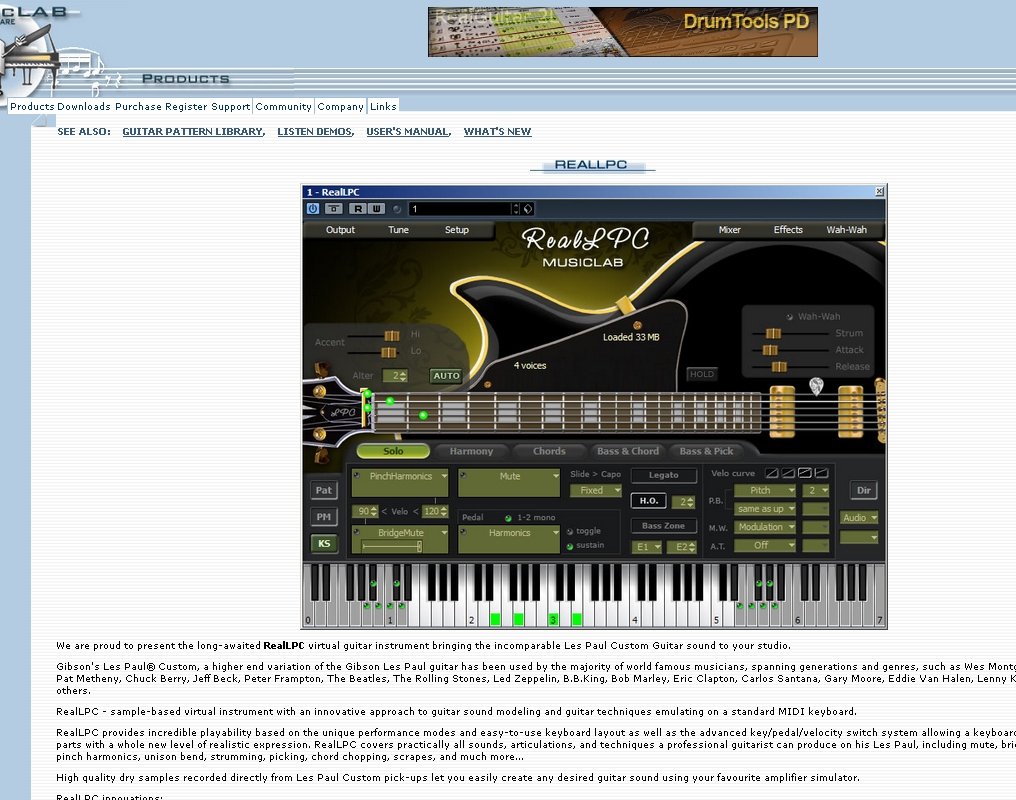Viewport: 1016px width, 800px height.
Task: Toggle the 1-2 mono pedal LED
Action: click(x=509, y=518)
